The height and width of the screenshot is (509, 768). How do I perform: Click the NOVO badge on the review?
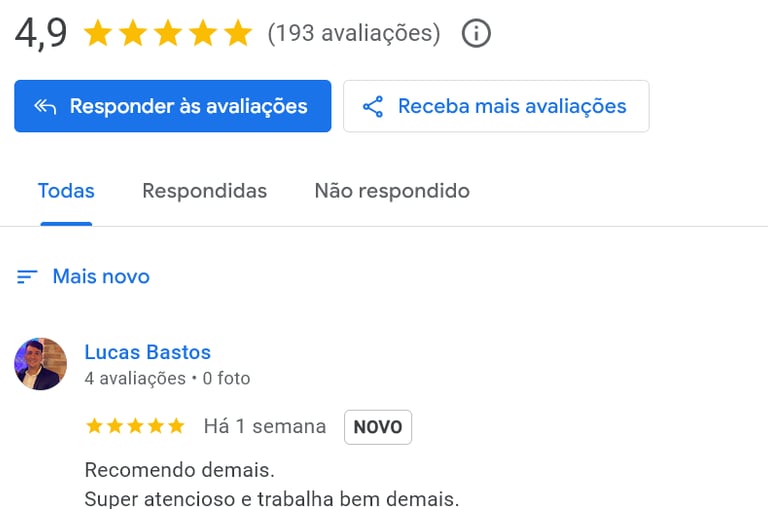click(x=378, y=427)
